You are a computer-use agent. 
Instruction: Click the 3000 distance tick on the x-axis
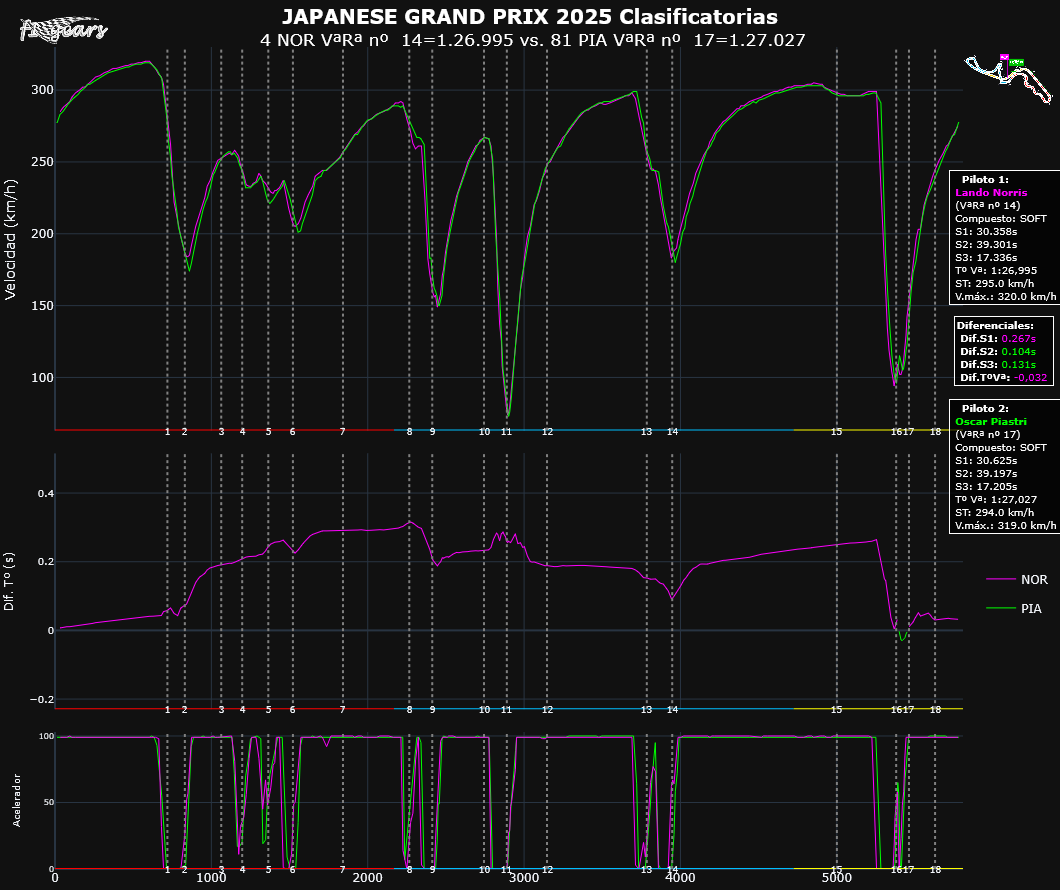524,878
